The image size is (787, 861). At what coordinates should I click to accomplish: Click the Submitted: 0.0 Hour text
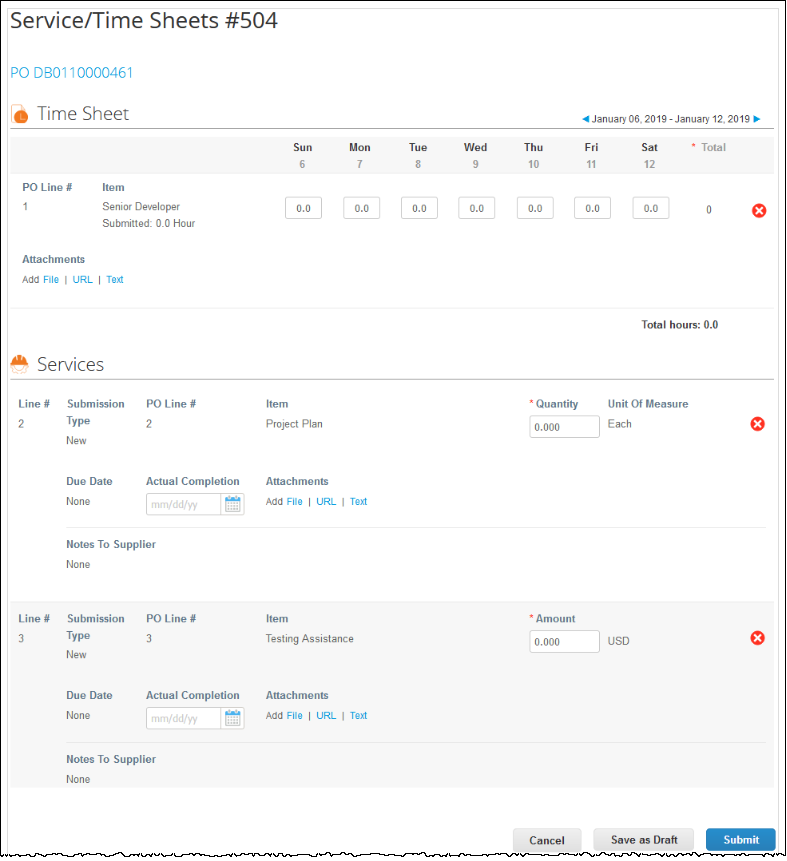coord(149,223)
